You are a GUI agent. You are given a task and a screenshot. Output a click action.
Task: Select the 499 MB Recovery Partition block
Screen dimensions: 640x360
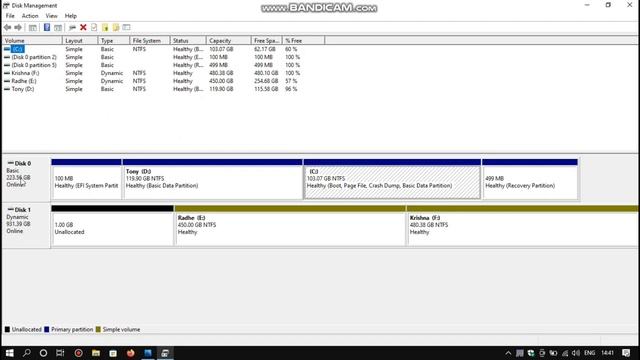point(530,180)
